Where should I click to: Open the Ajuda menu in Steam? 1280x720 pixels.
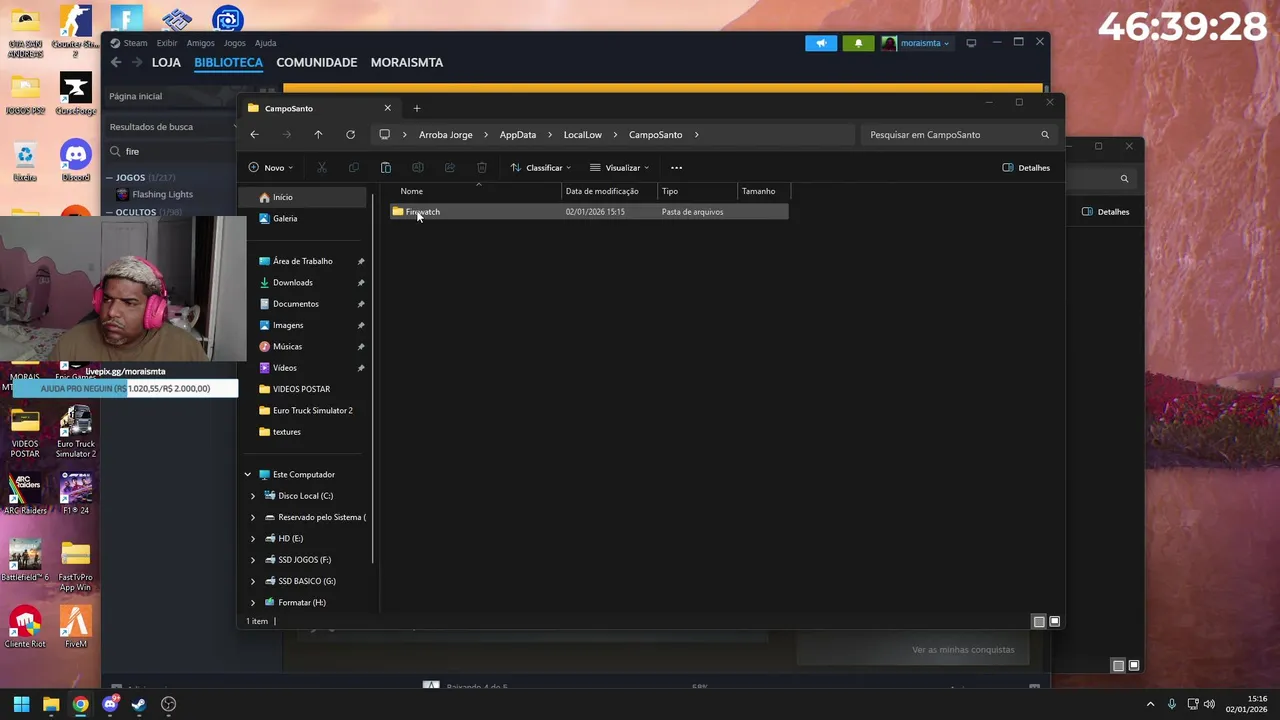click(x=266, y=43)
